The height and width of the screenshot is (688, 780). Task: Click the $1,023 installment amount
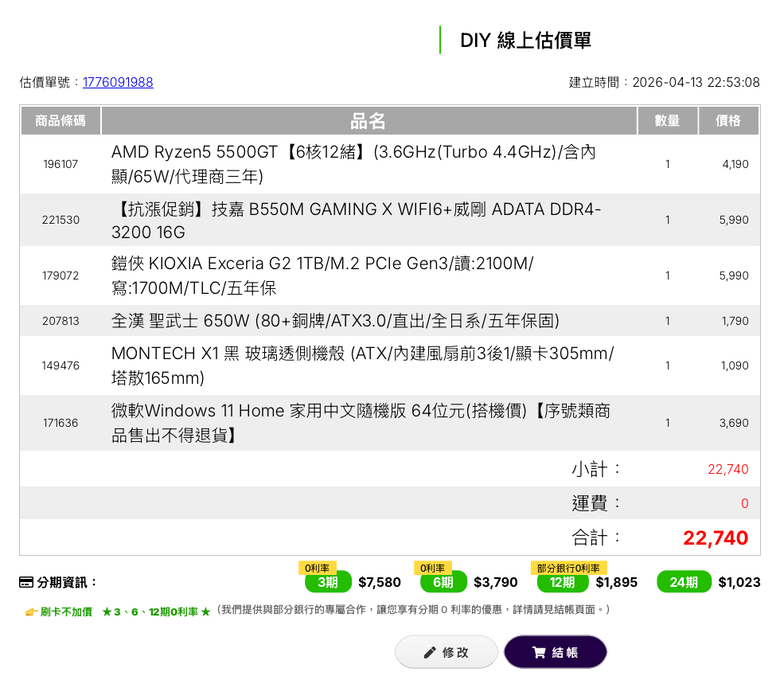(x=739, y=582)
